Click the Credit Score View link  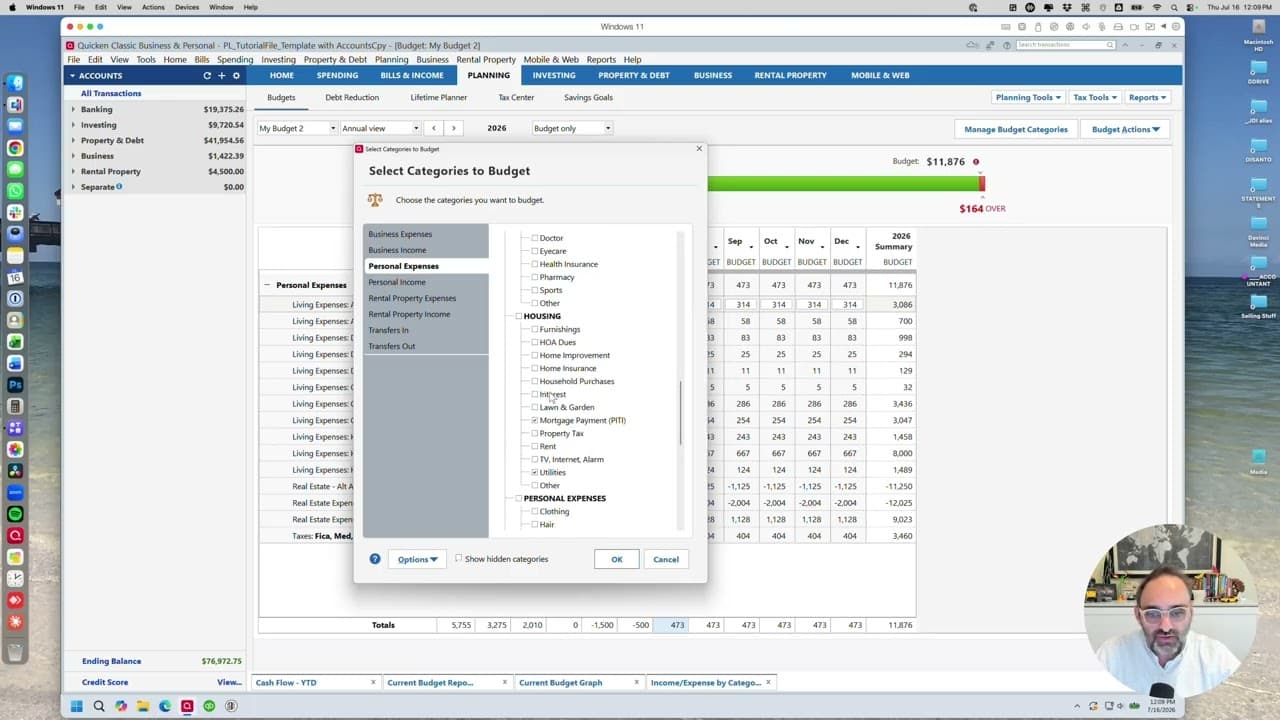[228, 682]
